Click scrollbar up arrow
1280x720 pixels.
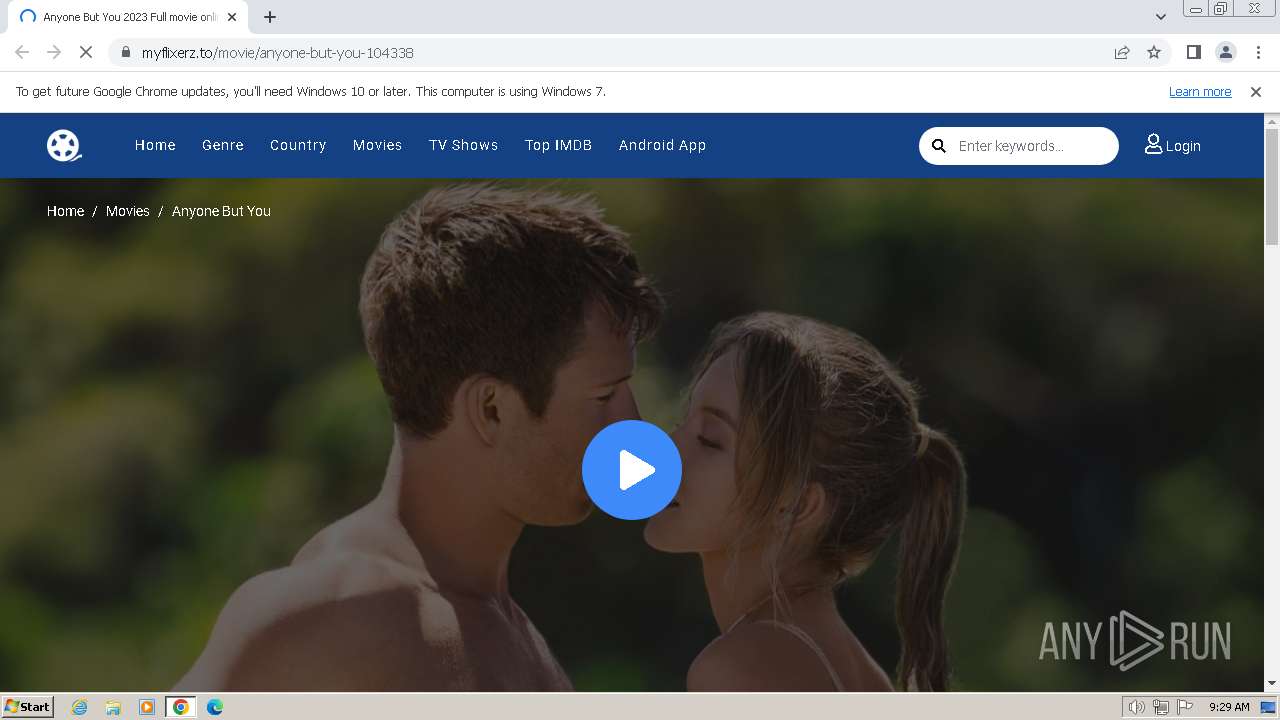point(1272,121)
